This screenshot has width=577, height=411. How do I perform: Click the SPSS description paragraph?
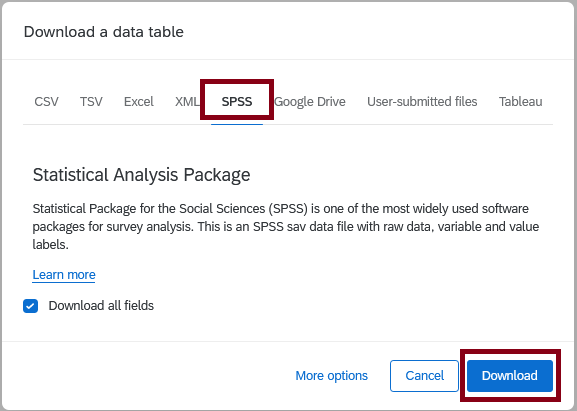pos(286,226)
